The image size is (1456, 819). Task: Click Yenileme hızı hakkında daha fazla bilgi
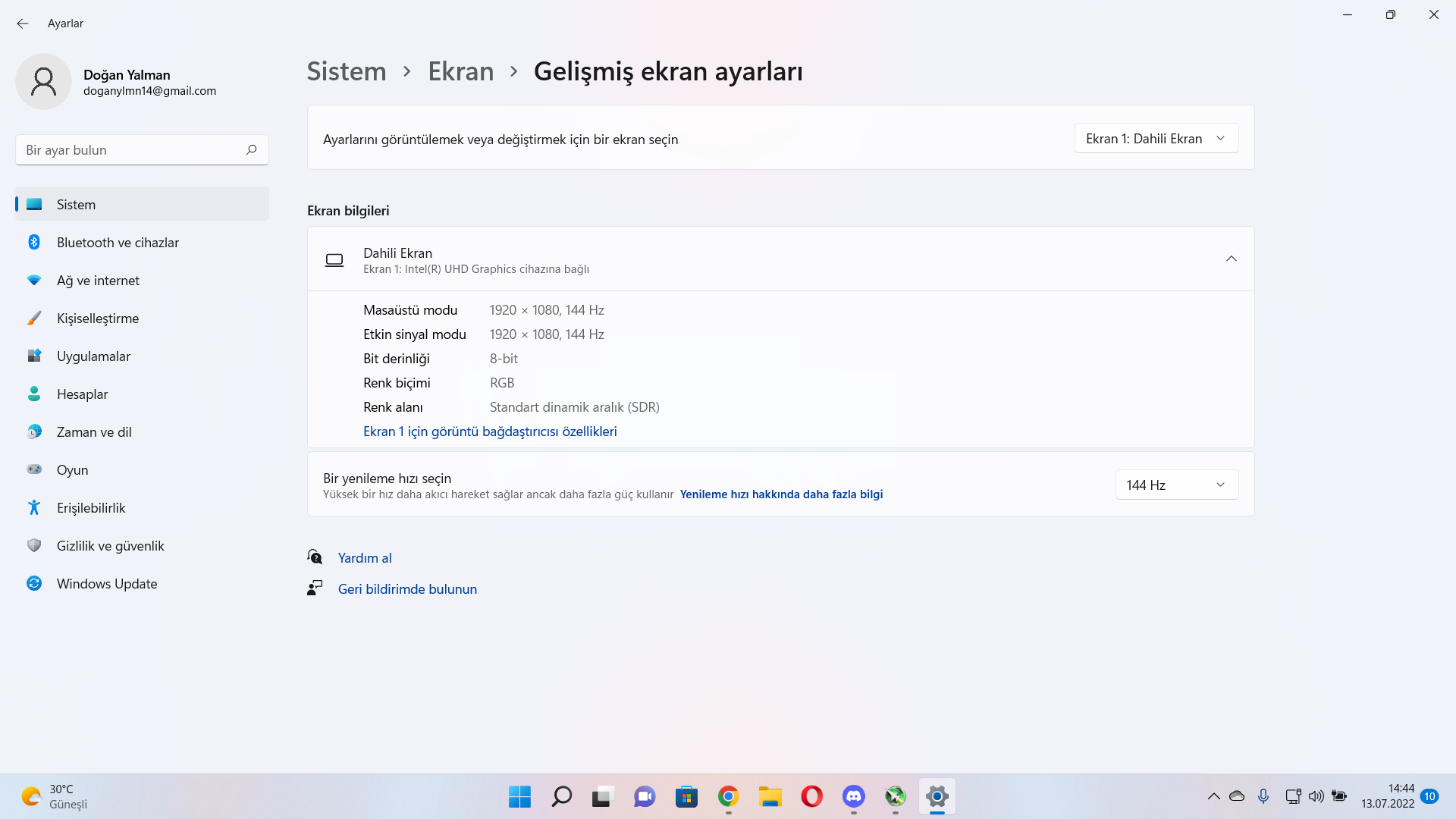tap(781, 494)
